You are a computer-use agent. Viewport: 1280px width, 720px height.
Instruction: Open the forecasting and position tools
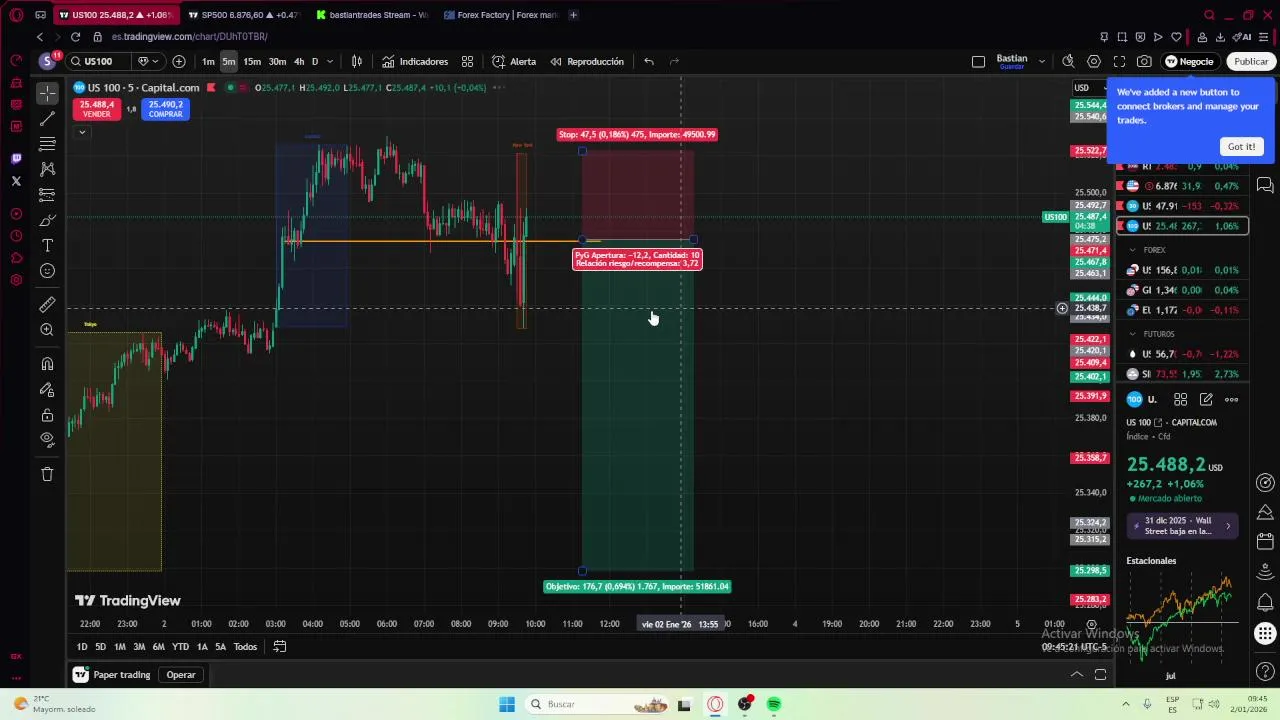[47, 195]
